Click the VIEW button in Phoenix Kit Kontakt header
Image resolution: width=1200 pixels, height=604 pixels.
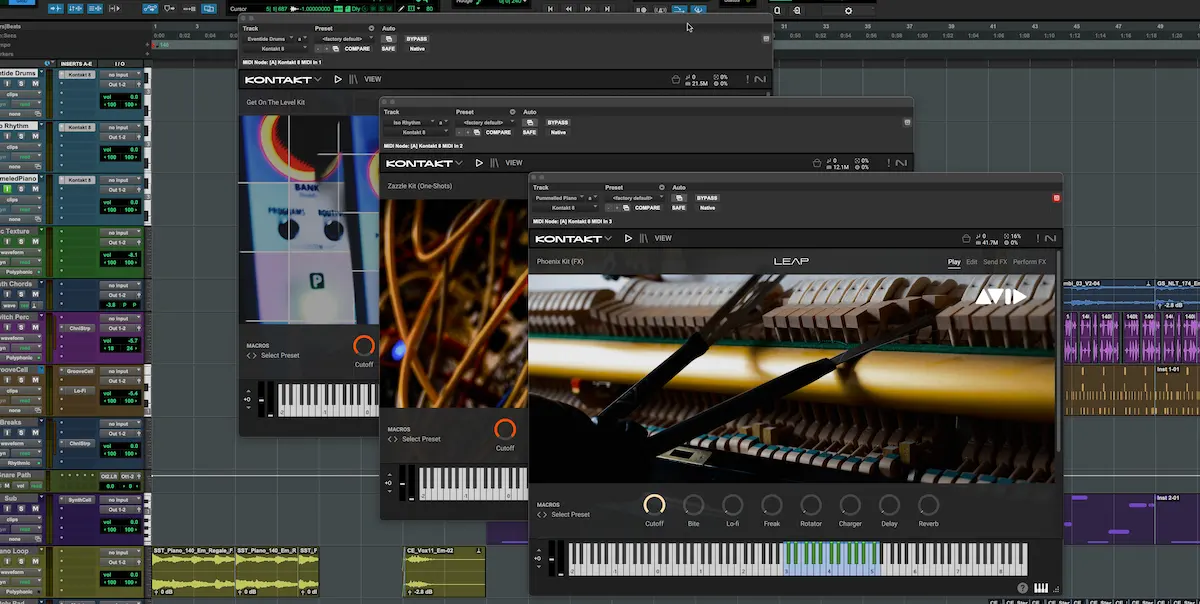point(663,239)
